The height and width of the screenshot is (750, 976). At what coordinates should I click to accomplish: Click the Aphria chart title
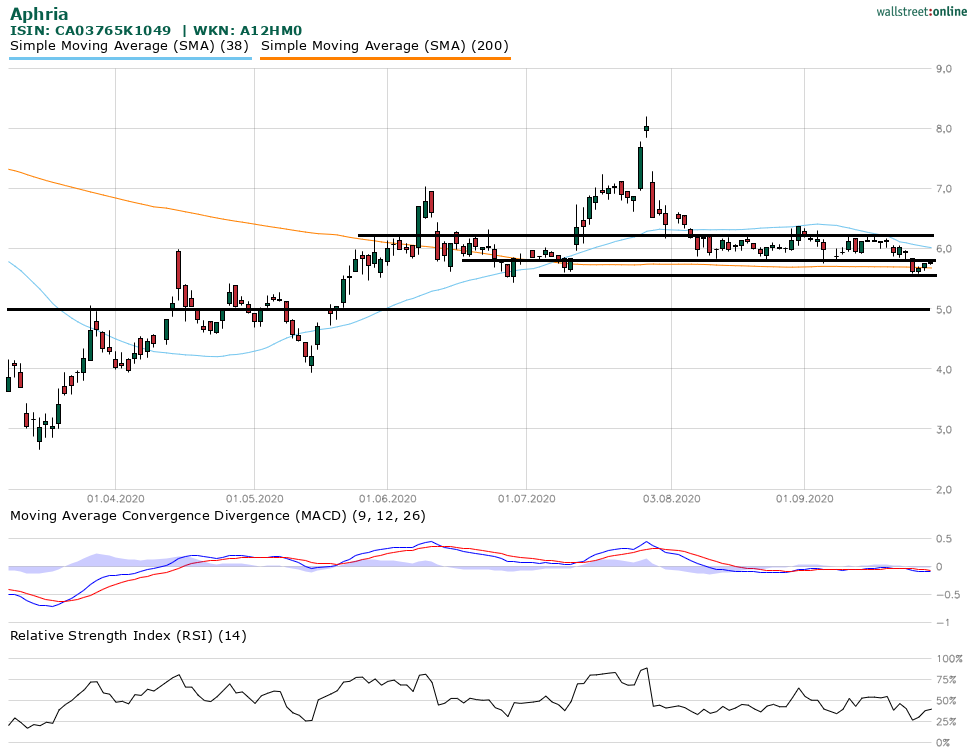[x=40, y=14]
